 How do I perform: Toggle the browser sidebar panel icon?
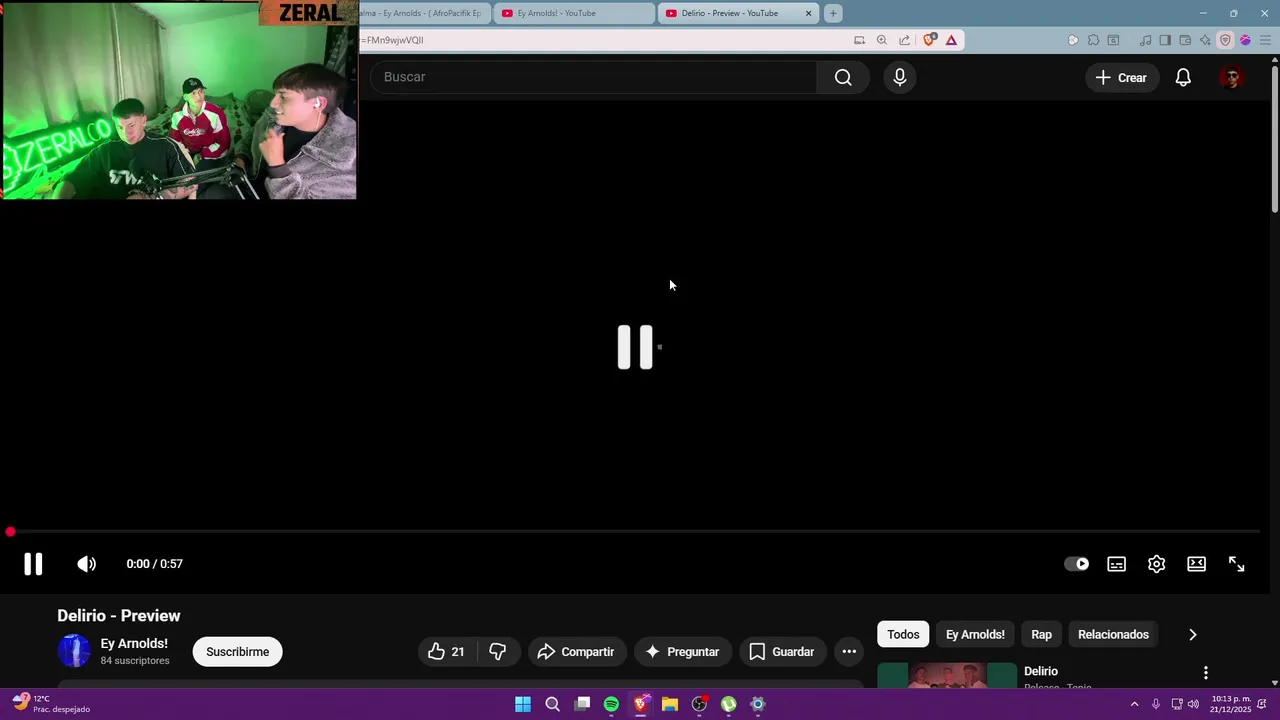click(x=1165, y=40)
